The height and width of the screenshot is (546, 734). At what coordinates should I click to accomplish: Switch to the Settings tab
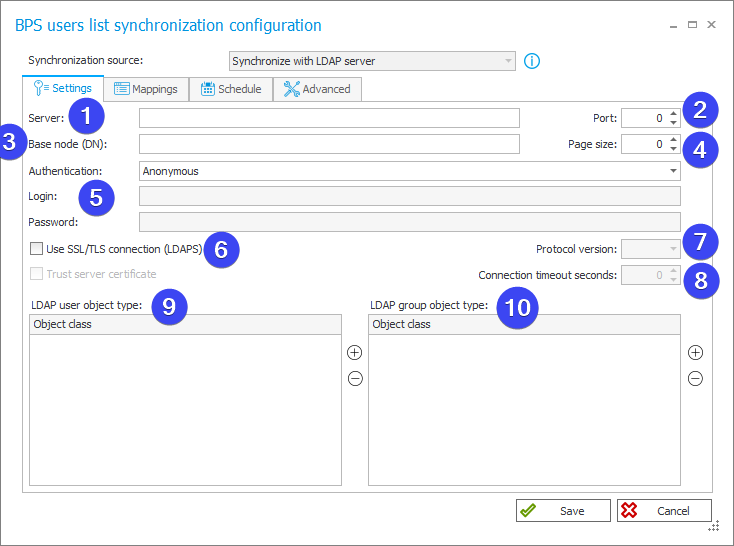pos(63,89)
